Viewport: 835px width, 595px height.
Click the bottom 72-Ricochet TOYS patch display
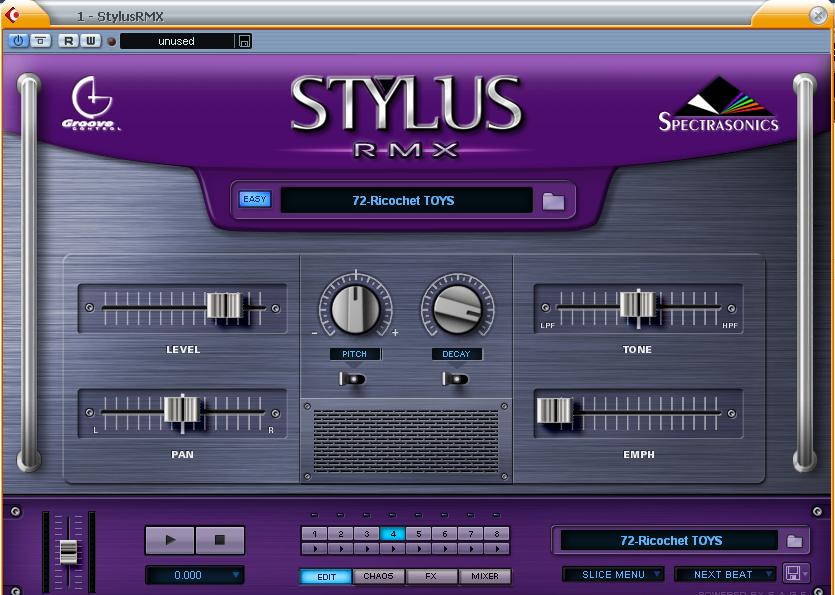pos(670,541)
